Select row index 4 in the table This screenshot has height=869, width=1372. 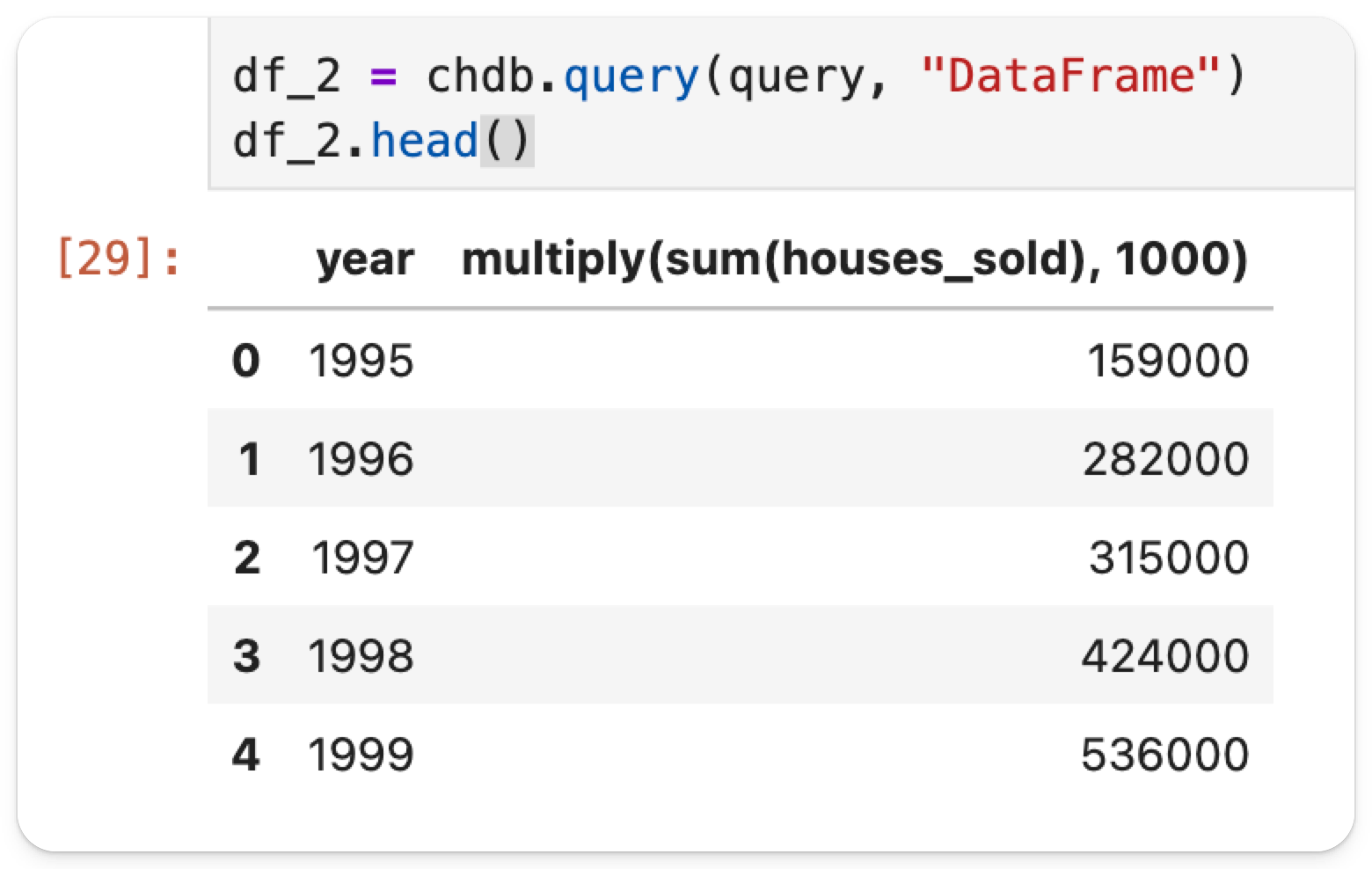(246, 755)
